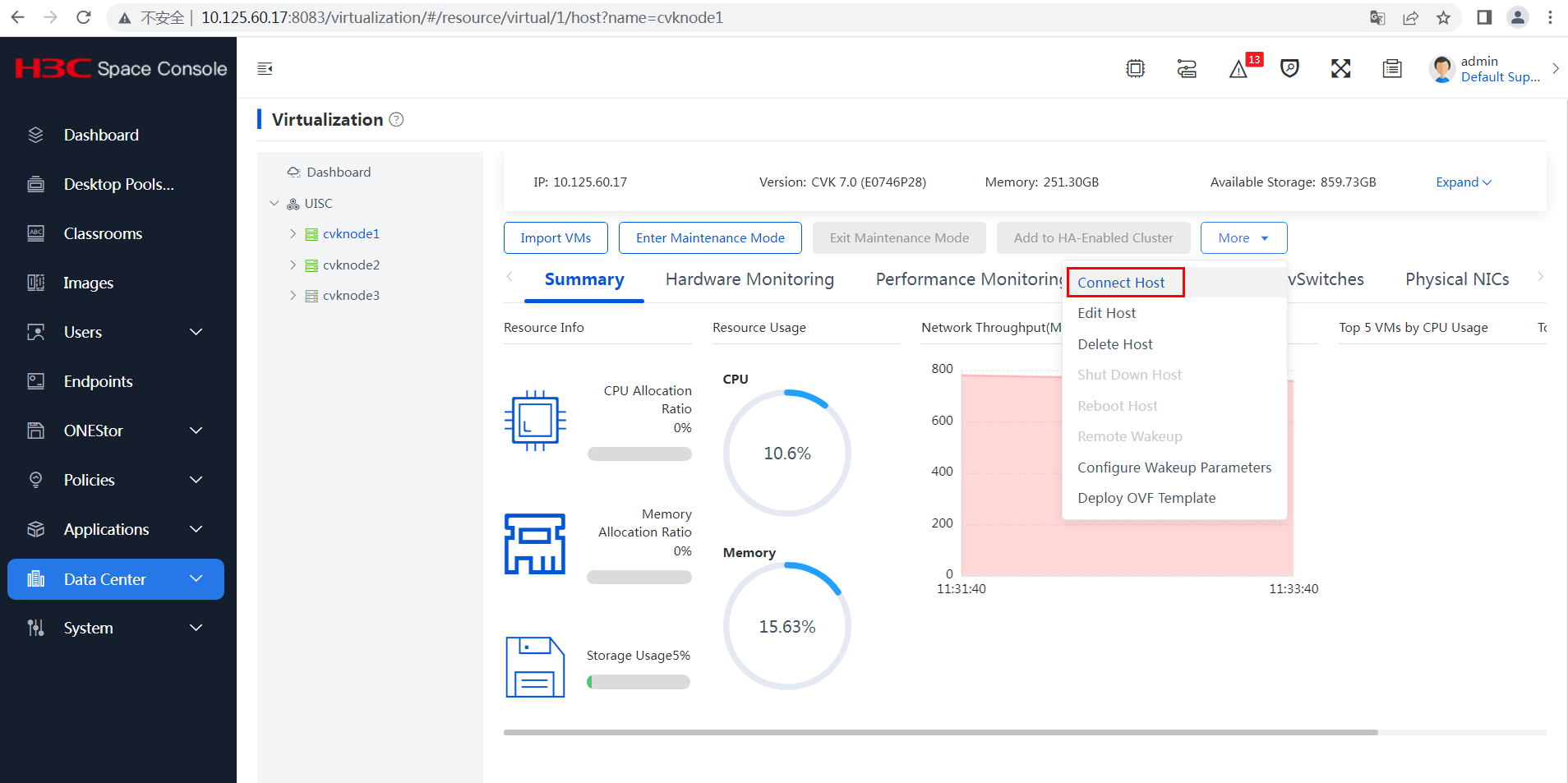Collapse the Data Center menu chevron

[x=196, y=578]
